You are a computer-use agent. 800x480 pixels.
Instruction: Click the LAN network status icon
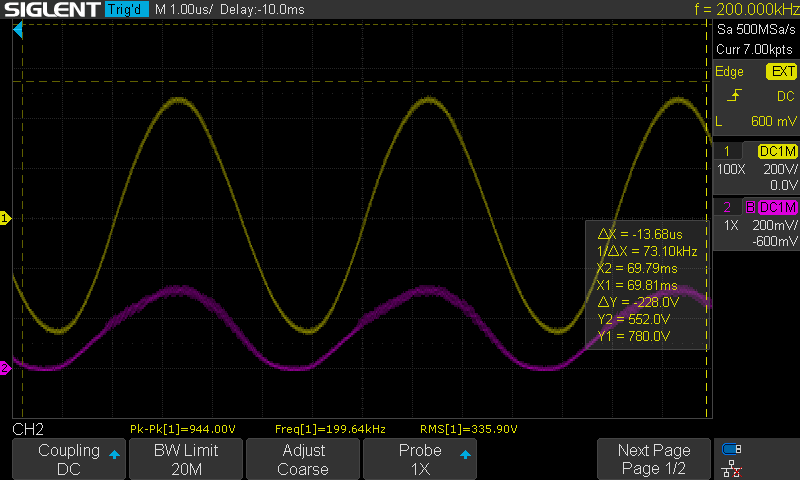[x=732, y=468]
